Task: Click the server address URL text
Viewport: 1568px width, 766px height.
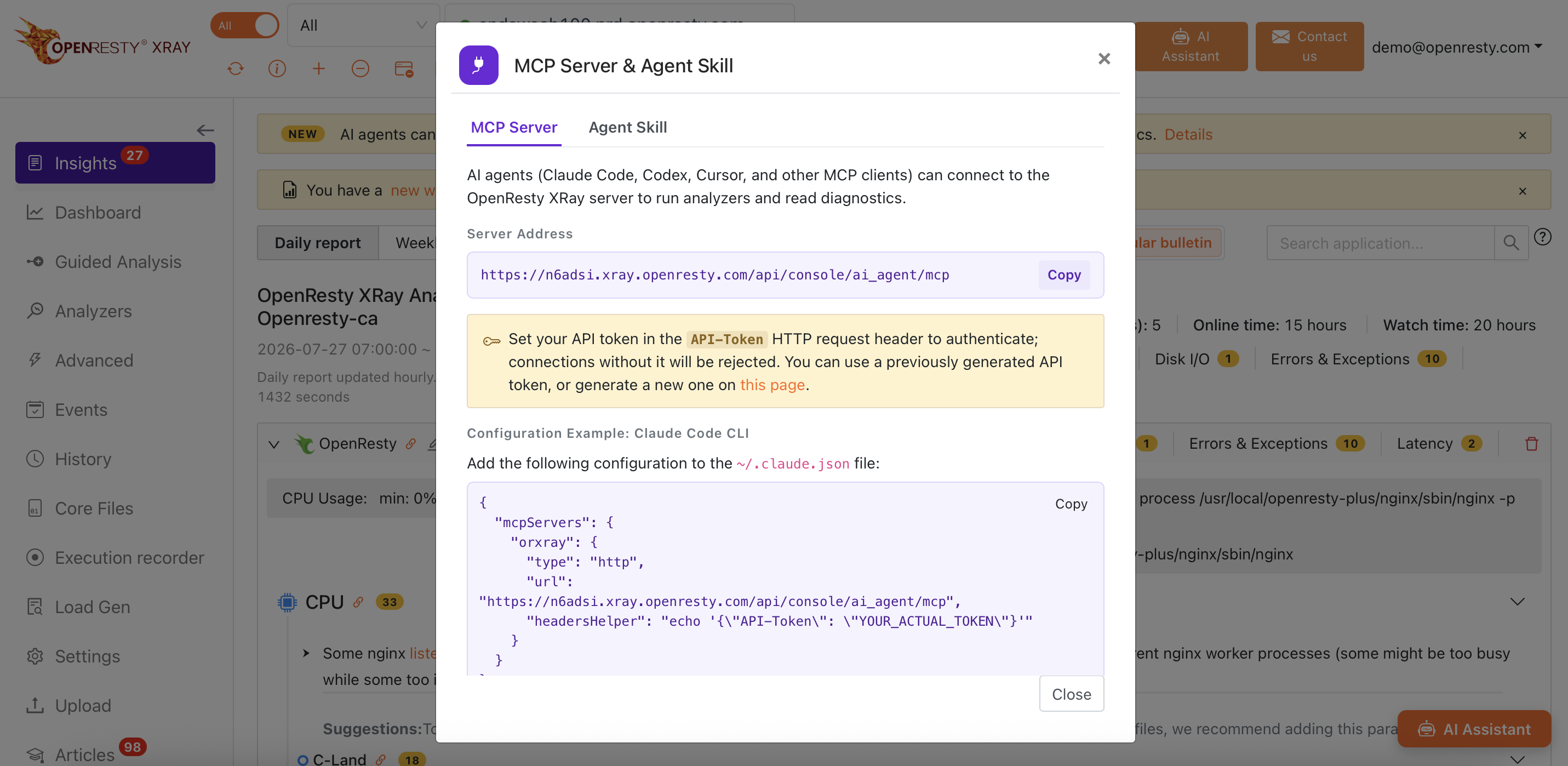Action: [x=714, y=275]
